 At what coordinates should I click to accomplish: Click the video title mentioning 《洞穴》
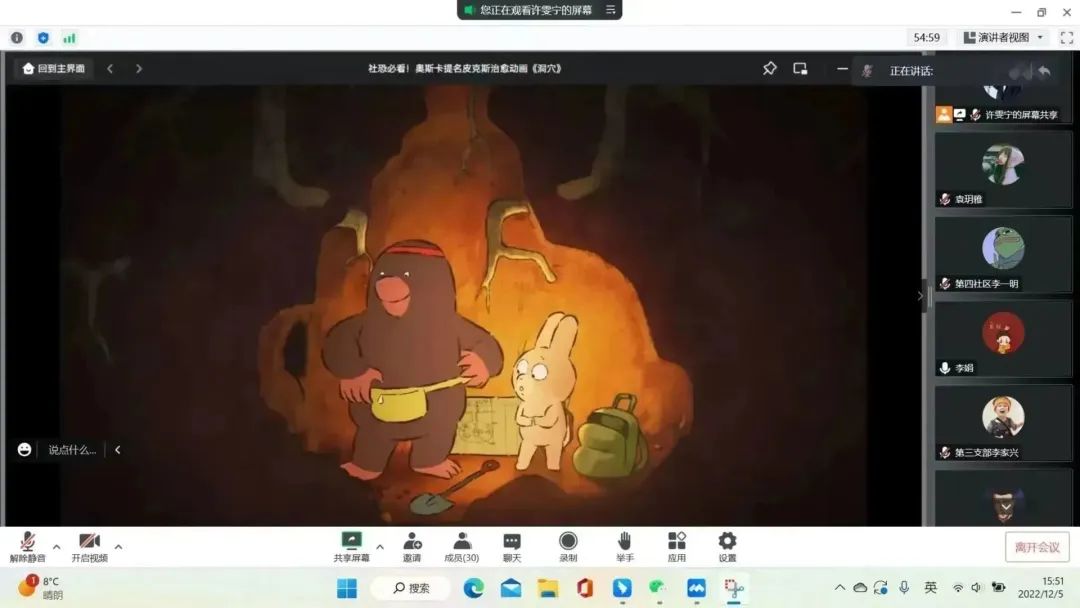(x=465, y=68)
